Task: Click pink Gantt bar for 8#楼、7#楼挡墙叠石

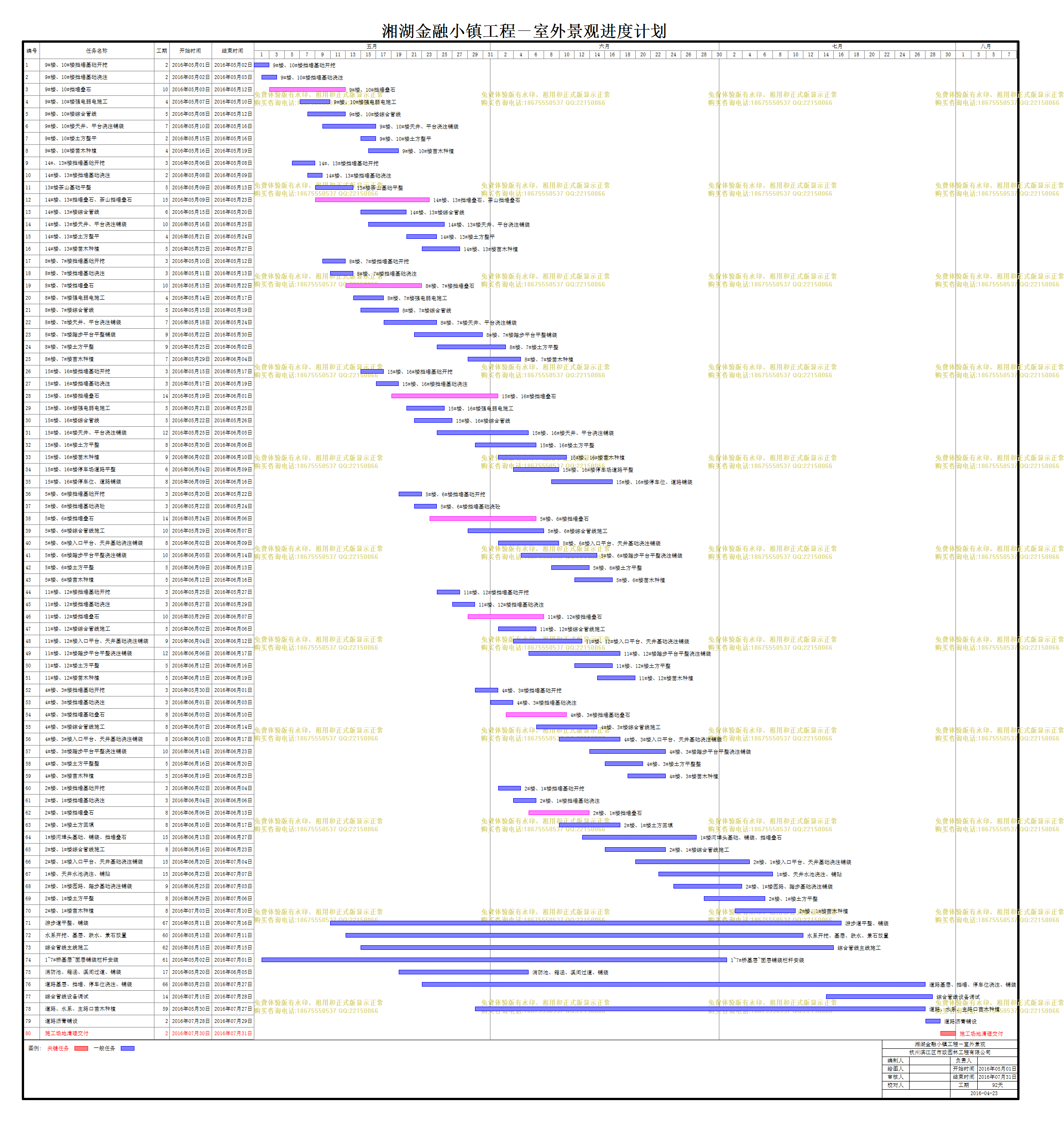Action: pyautogui.click(x=383, y=285)
